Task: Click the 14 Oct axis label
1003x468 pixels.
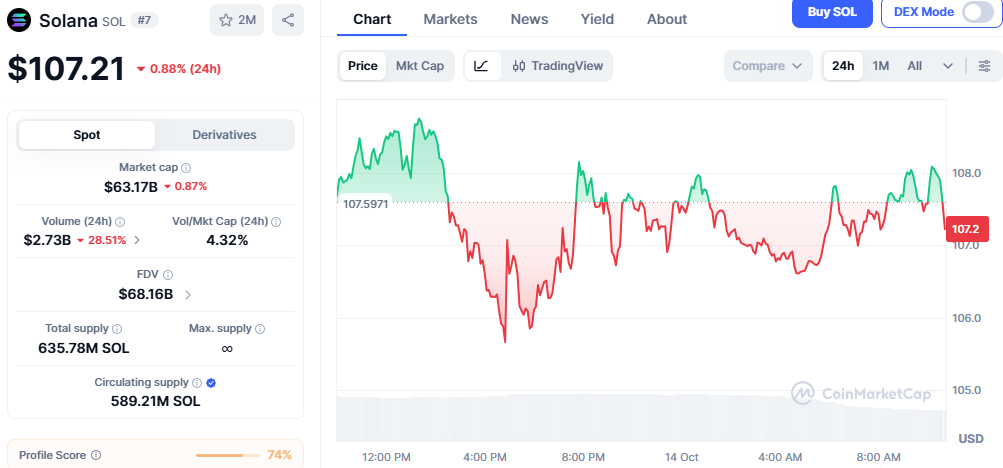Action: point(681,457)
